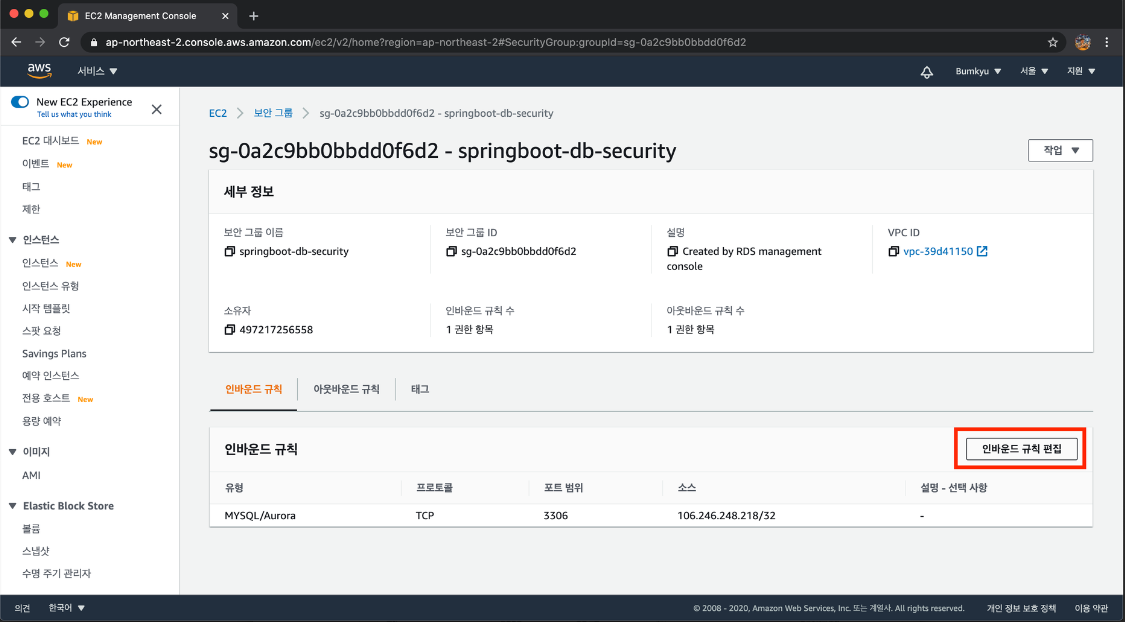Go back in browser history
The width and height of the screenshot is (1125, 622).
pyautogui.click(x=16, y=42)
